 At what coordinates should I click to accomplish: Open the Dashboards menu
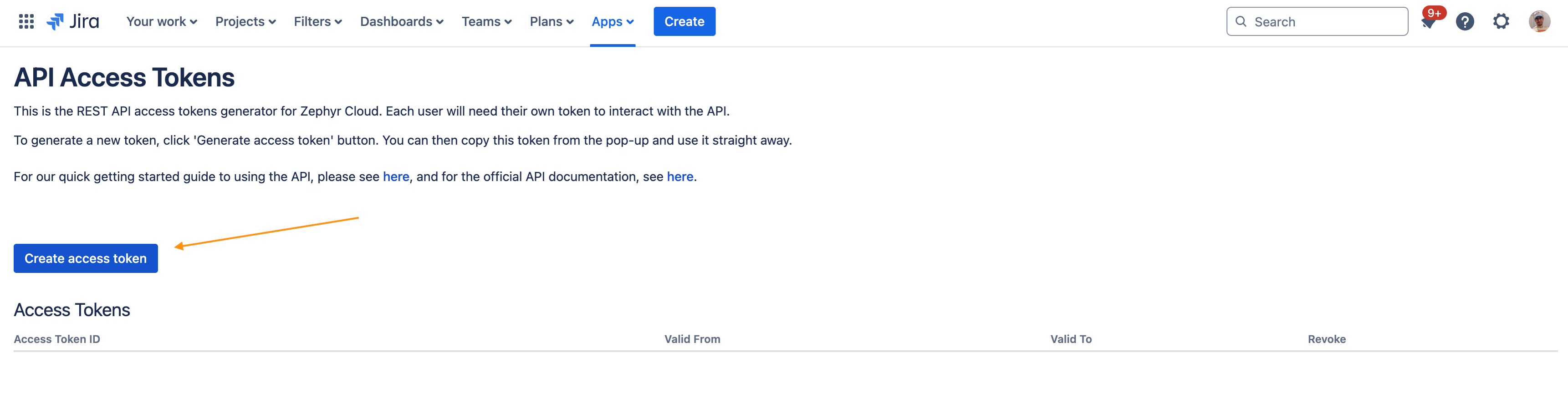[x=402, y=22]
